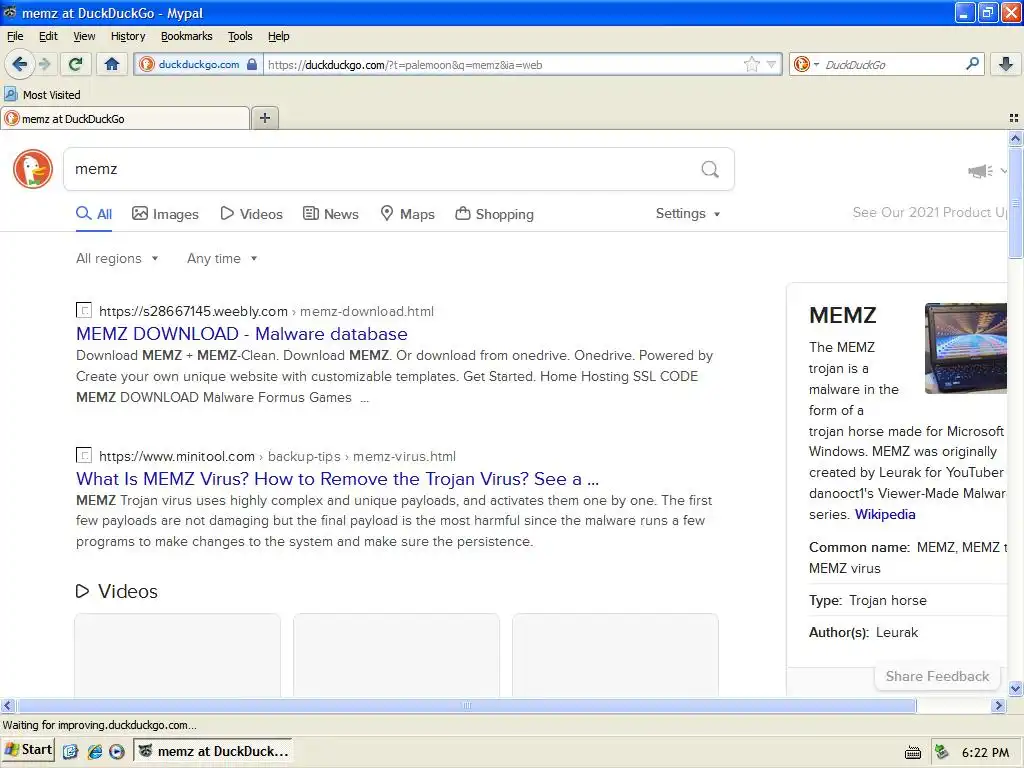1024x768 pixels.
Task: Go forward using the Forward arrow button
Action: (44, 64)
